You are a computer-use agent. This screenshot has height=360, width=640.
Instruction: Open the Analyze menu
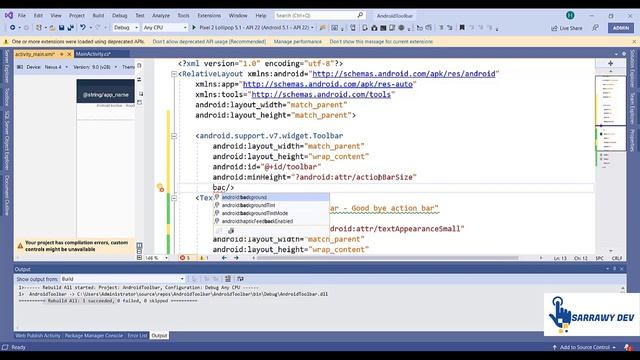coord(161,16)
